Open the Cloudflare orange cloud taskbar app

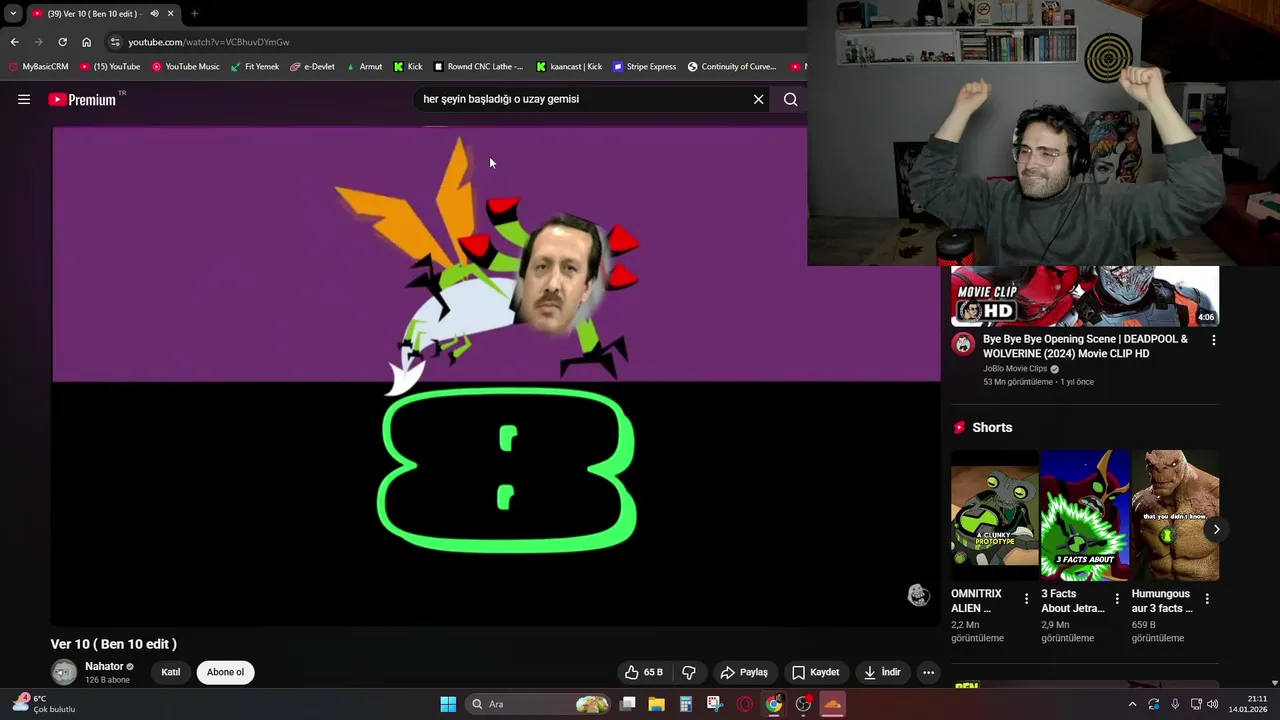[x=832, y=704]
